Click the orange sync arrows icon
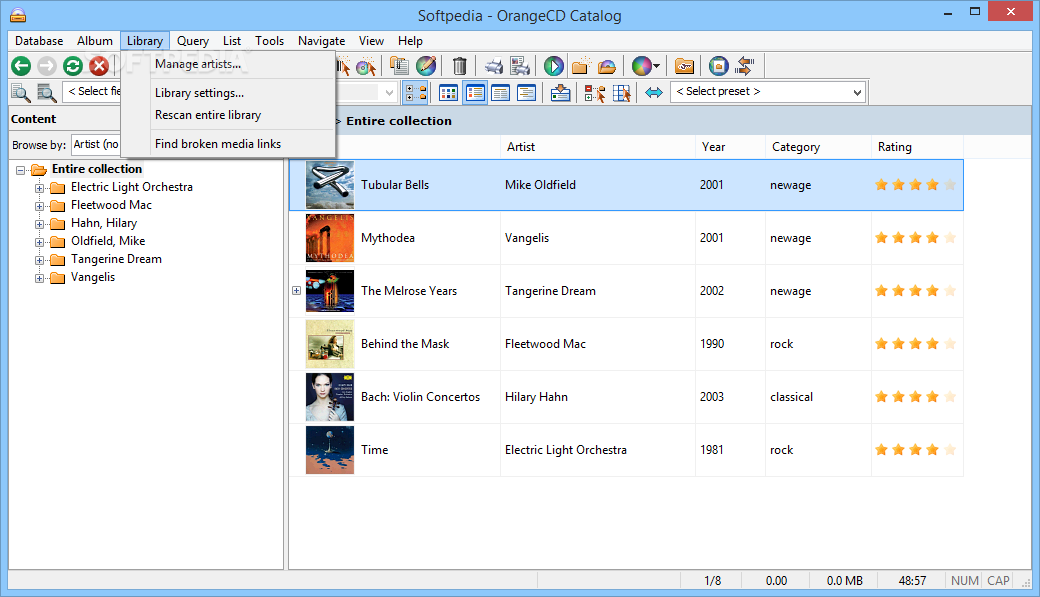This screenshot has width=1040, height=597. 746,66
